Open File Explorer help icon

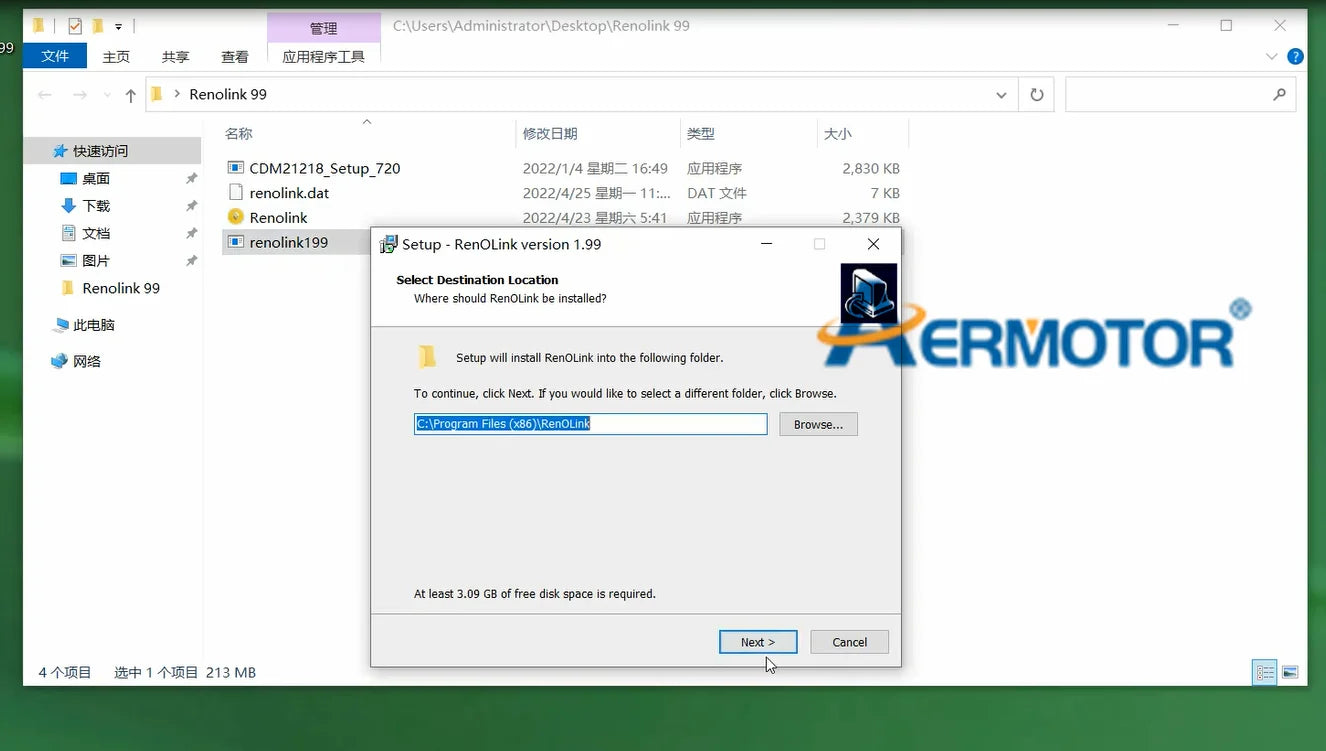tap(1295, 57)
